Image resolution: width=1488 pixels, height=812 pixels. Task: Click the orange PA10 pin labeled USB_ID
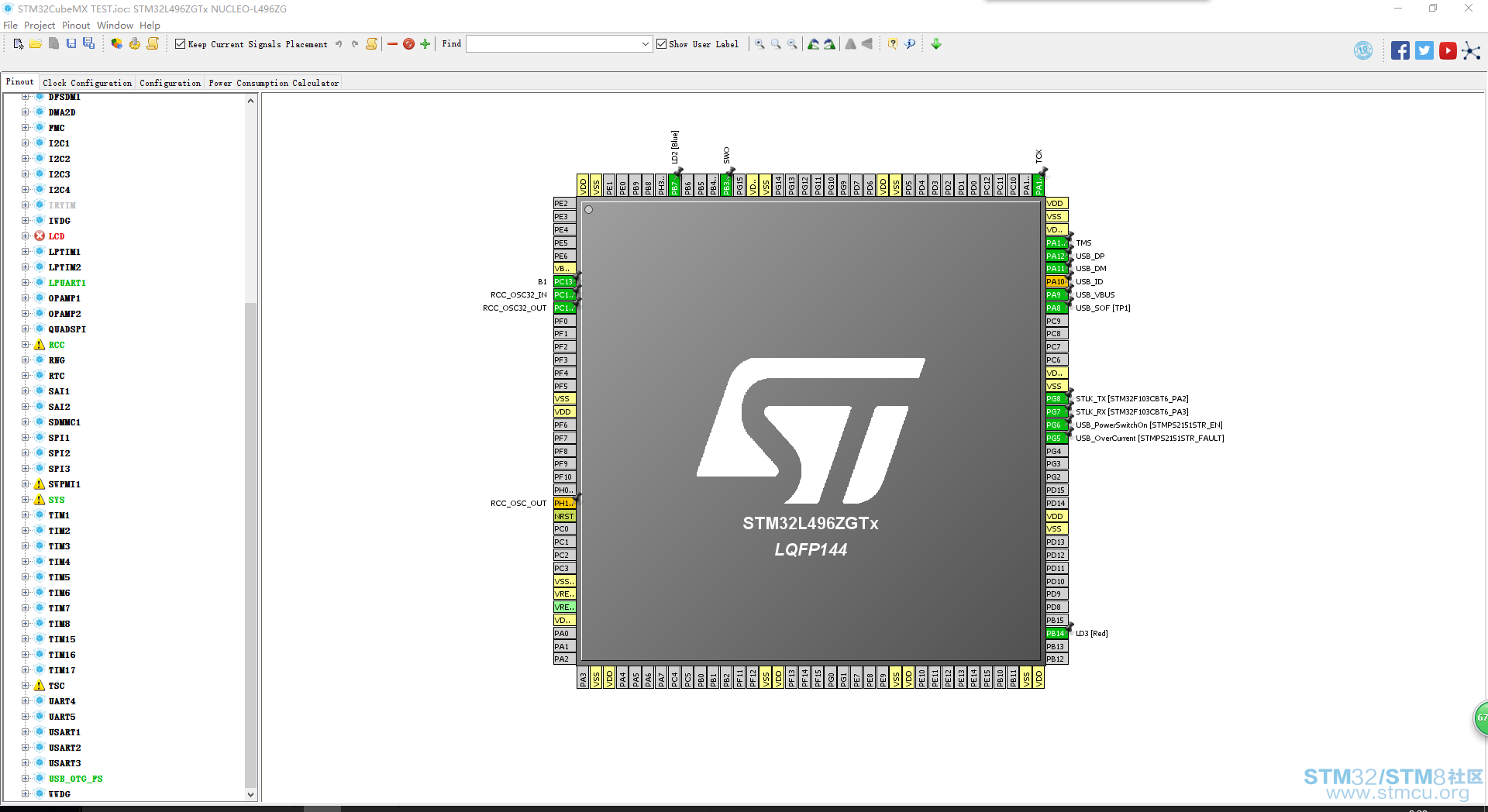tap(1056, 282)
